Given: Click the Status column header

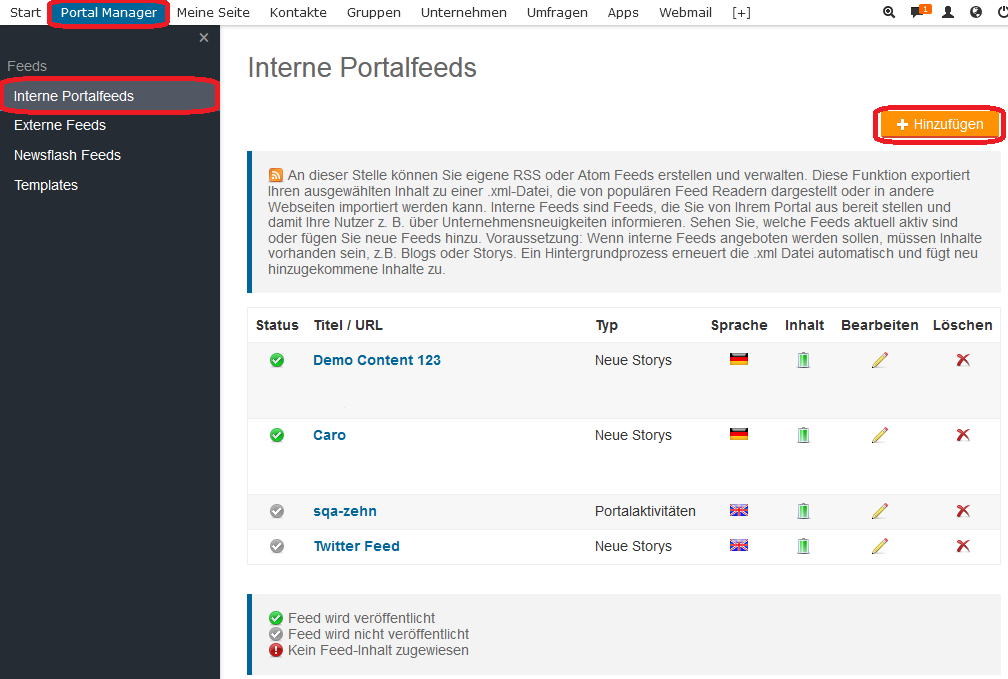Looking at the screenshot, I should (x=277, y=325).
